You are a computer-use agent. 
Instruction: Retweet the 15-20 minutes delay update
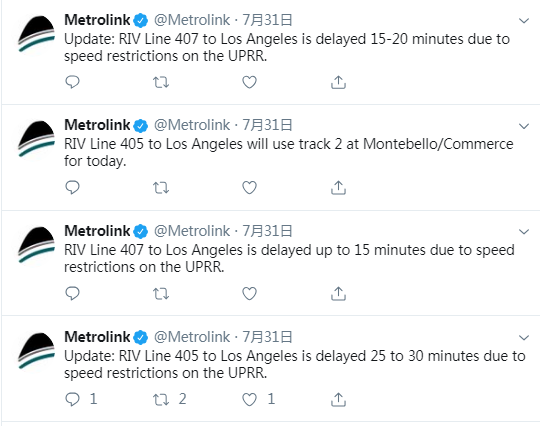pos(161,82)
